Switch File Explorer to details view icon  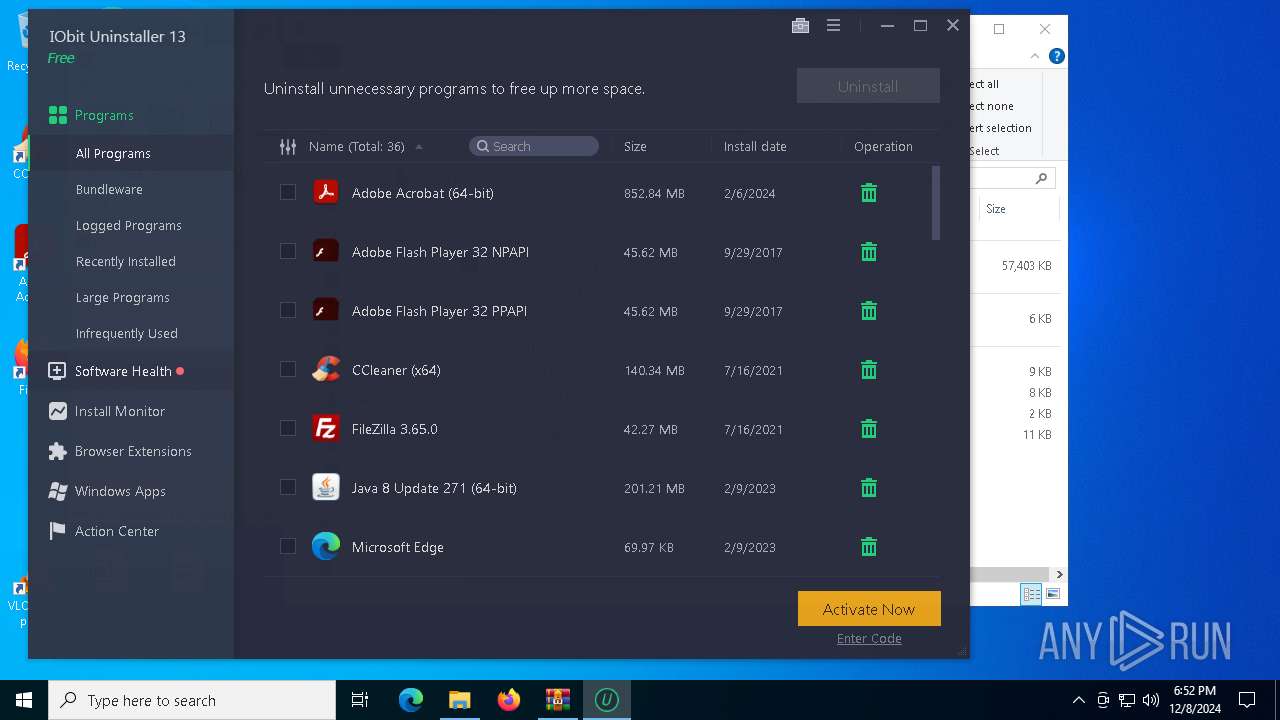pyautogui.click(x=1031, y=594)
